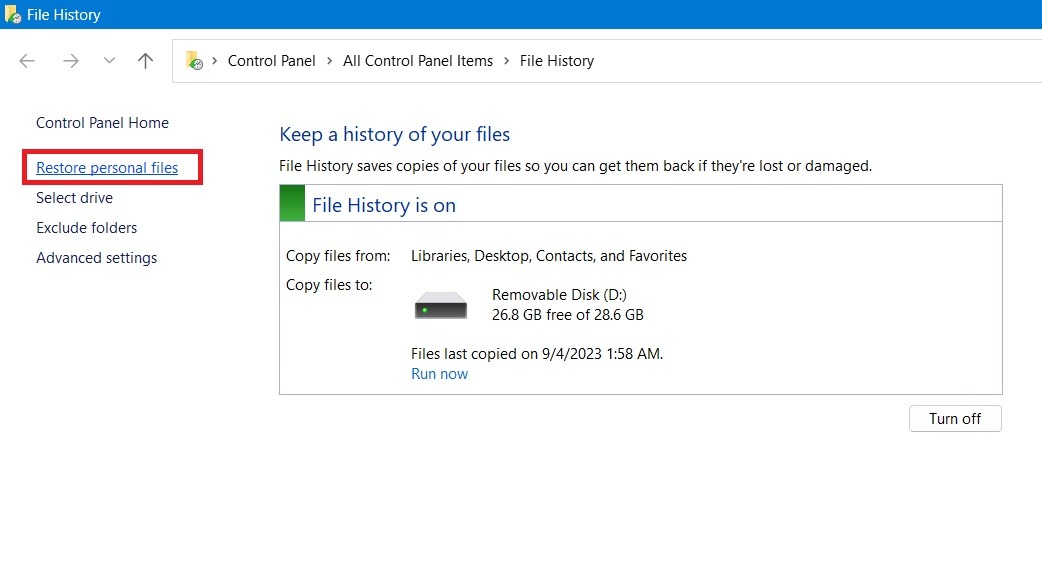Open Control Panel Home
Image resolution: width=1042 pixels, height=573 pixels.
[102, 123]
